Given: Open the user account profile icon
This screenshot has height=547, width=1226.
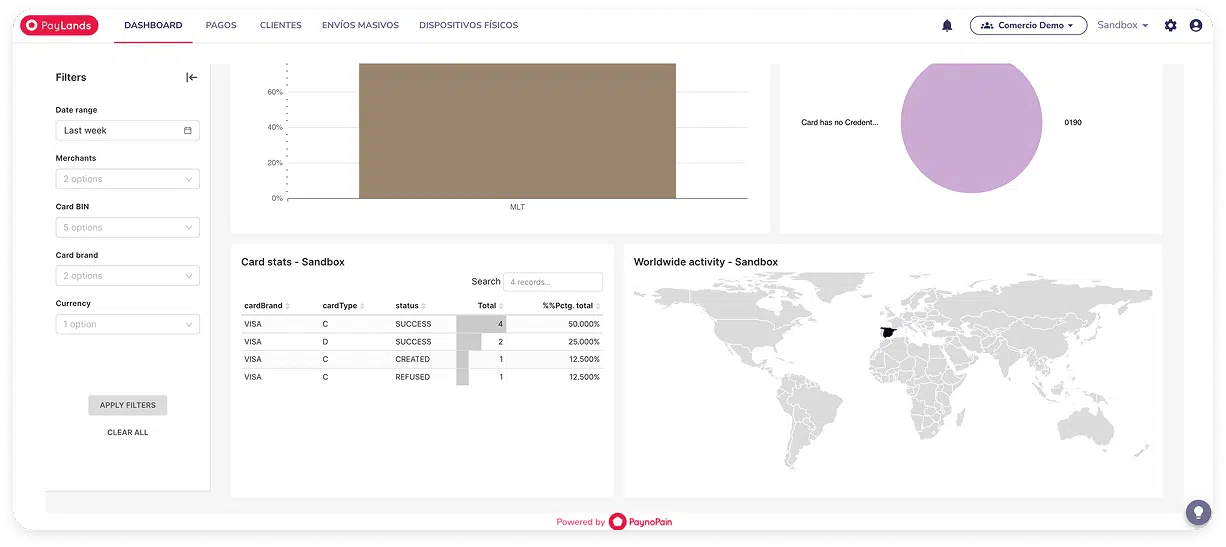Looking at the screenshot, I should click(x=1196, y=26).
